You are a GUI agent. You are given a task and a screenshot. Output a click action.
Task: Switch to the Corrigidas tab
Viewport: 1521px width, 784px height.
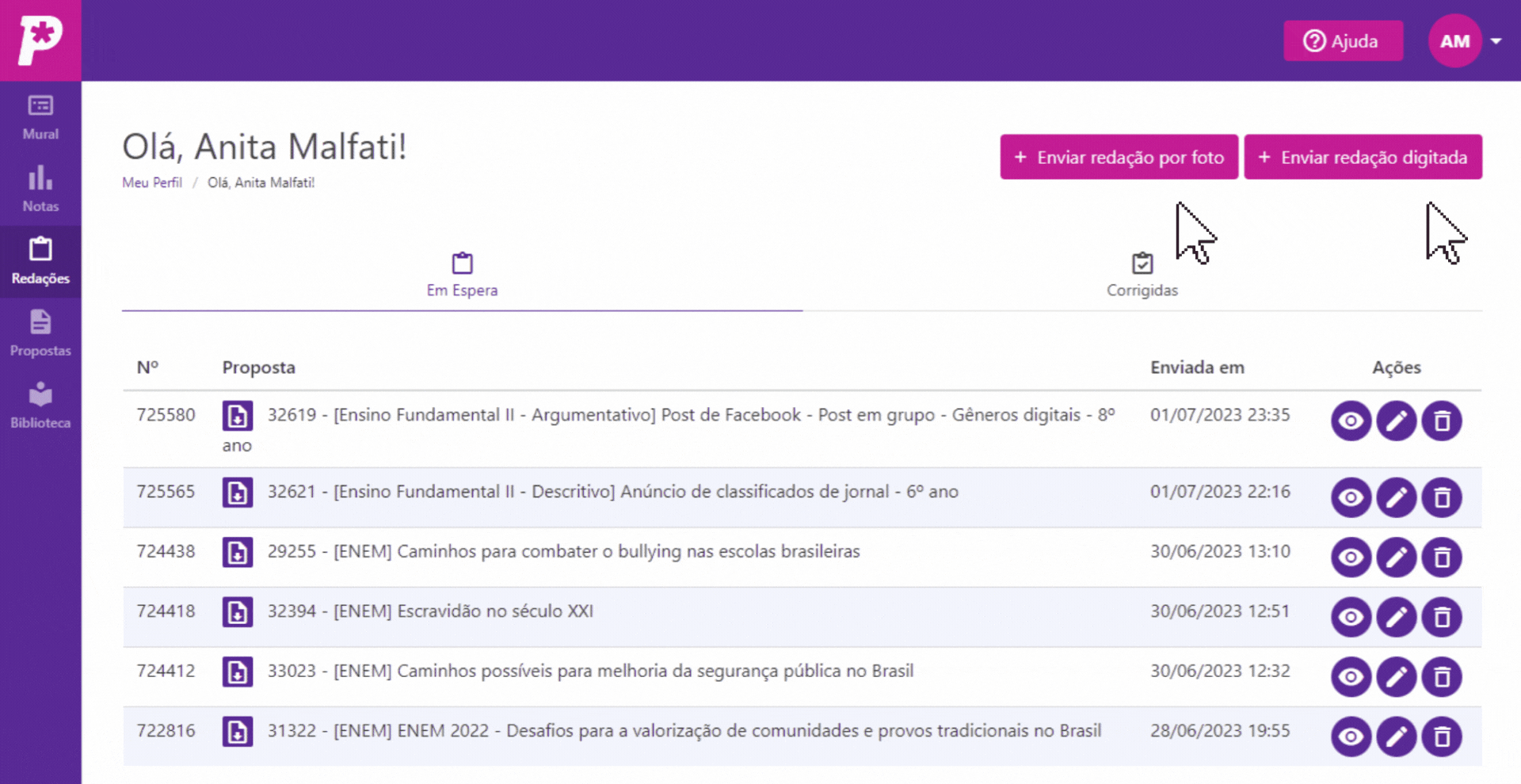(1142, 275)
